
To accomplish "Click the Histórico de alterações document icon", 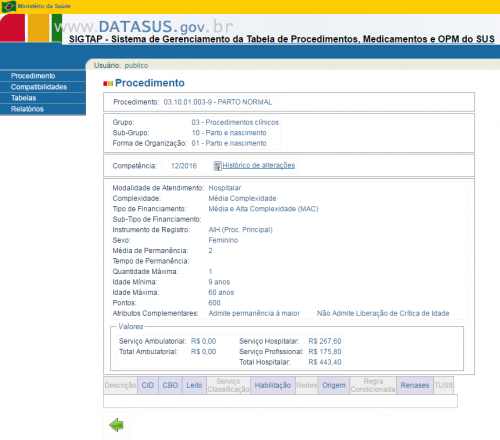I will 217,166.
